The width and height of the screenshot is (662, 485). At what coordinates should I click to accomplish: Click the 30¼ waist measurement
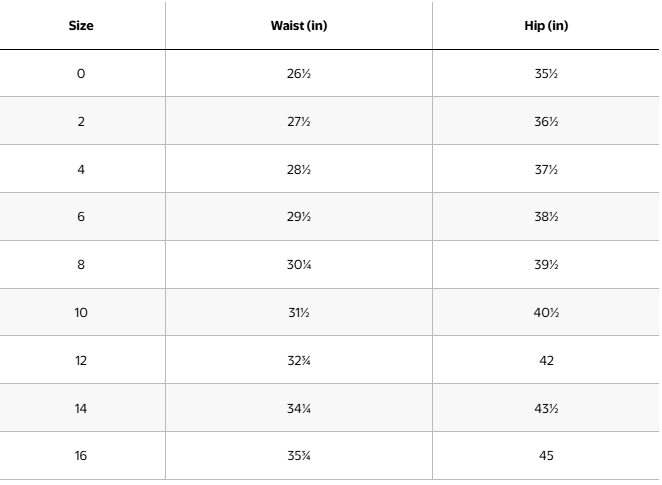coord(298,265)
